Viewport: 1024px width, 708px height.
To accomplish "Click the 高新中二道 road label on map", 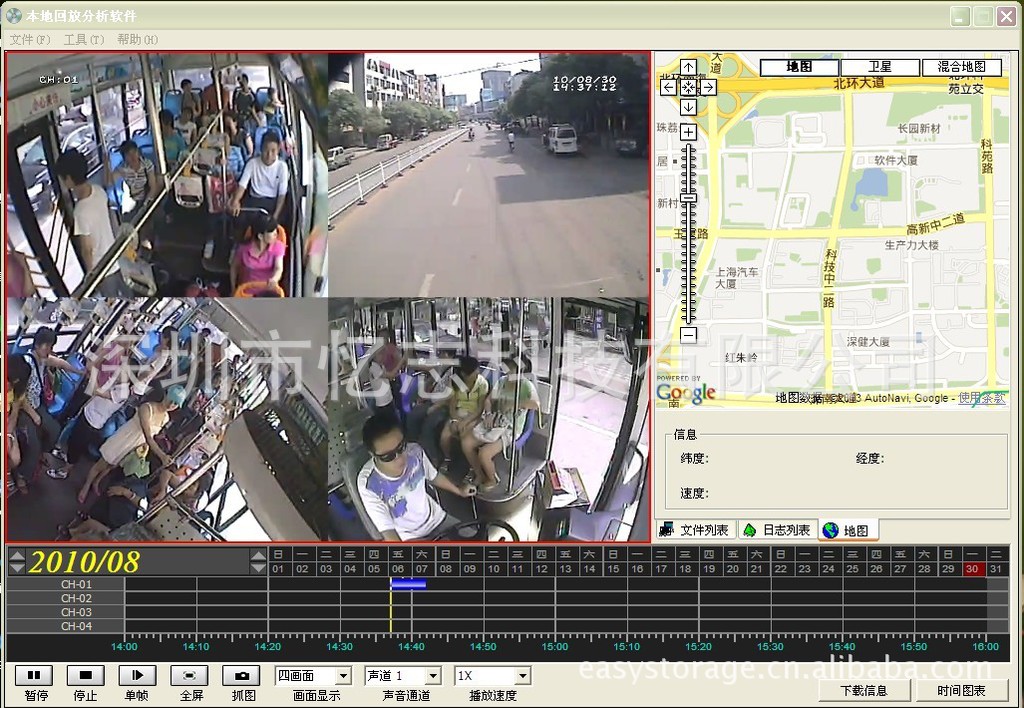I will 936,225.
